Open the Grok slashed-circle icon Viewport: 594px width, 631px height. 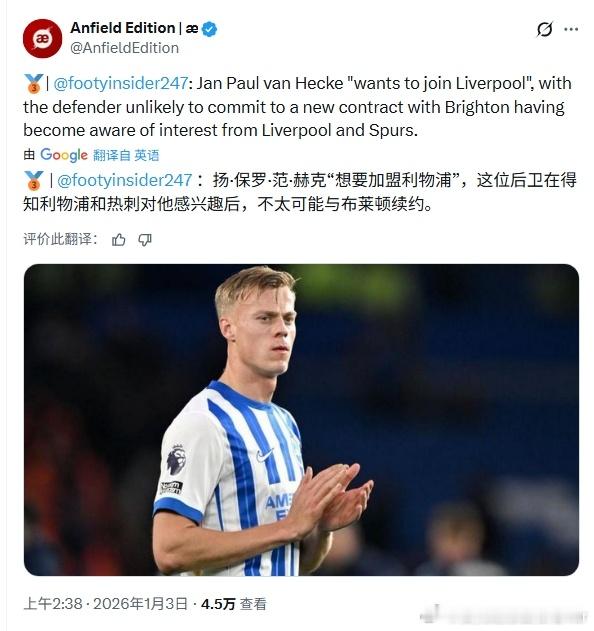544,29
